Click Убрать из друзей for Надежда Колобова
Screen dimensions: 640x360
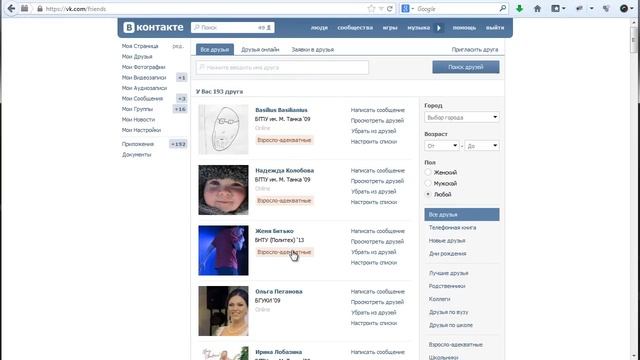373,191
